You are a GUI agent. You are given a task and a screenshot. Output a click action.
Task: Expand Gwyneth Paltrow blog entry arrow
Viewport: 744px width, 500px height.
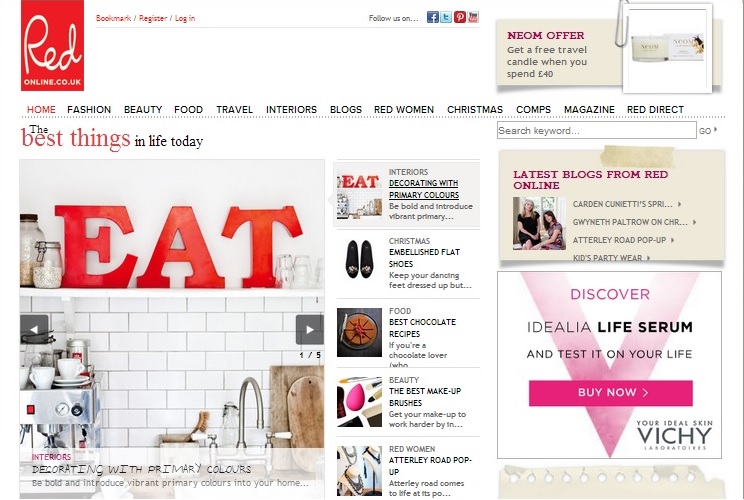(694, 222)
